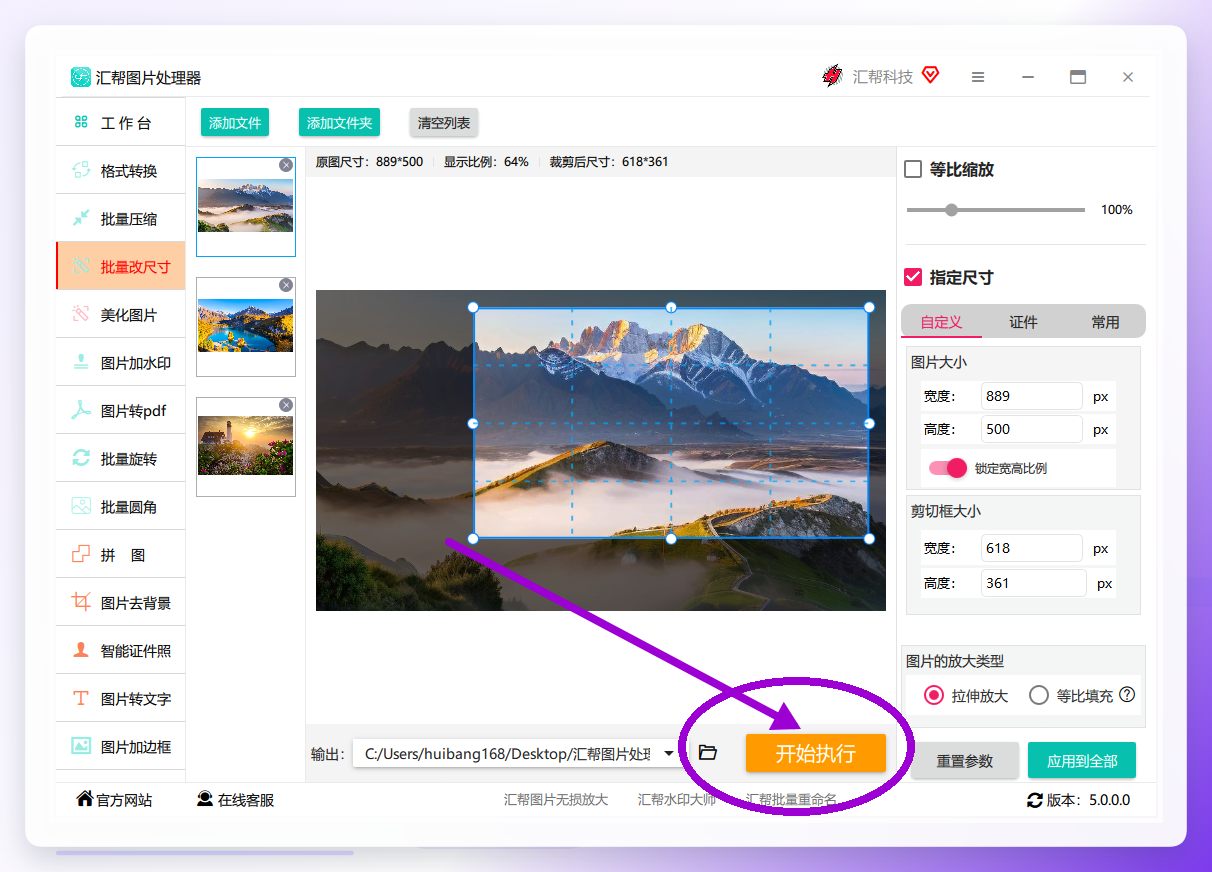Viewport: 1212px width, 872px height.
Task: Click the 批量改尺寸 resize icon
Action: coord(81,266)
